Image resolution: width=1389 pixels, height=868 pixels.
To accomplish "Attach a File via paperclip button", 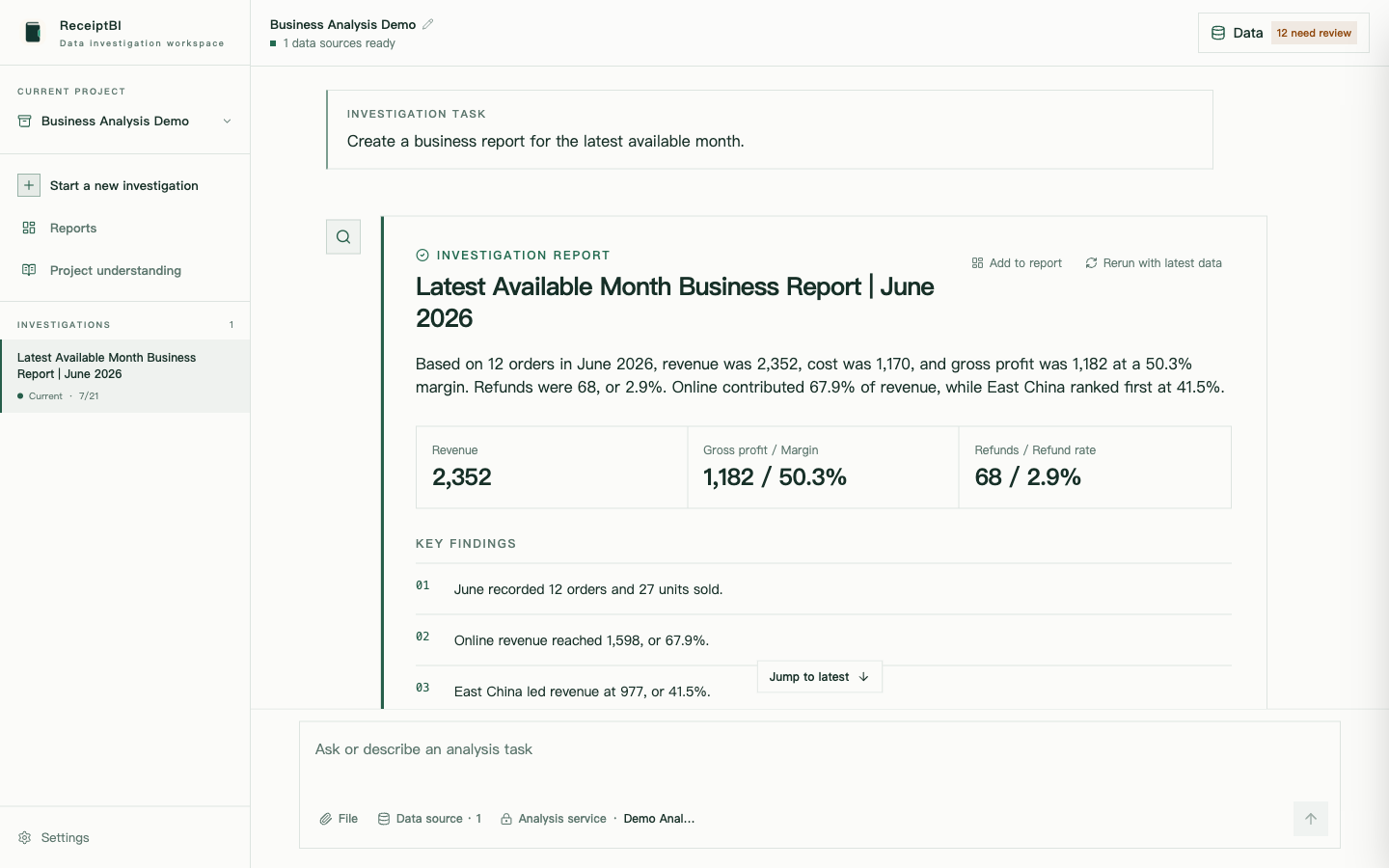I will click(339, 819).
